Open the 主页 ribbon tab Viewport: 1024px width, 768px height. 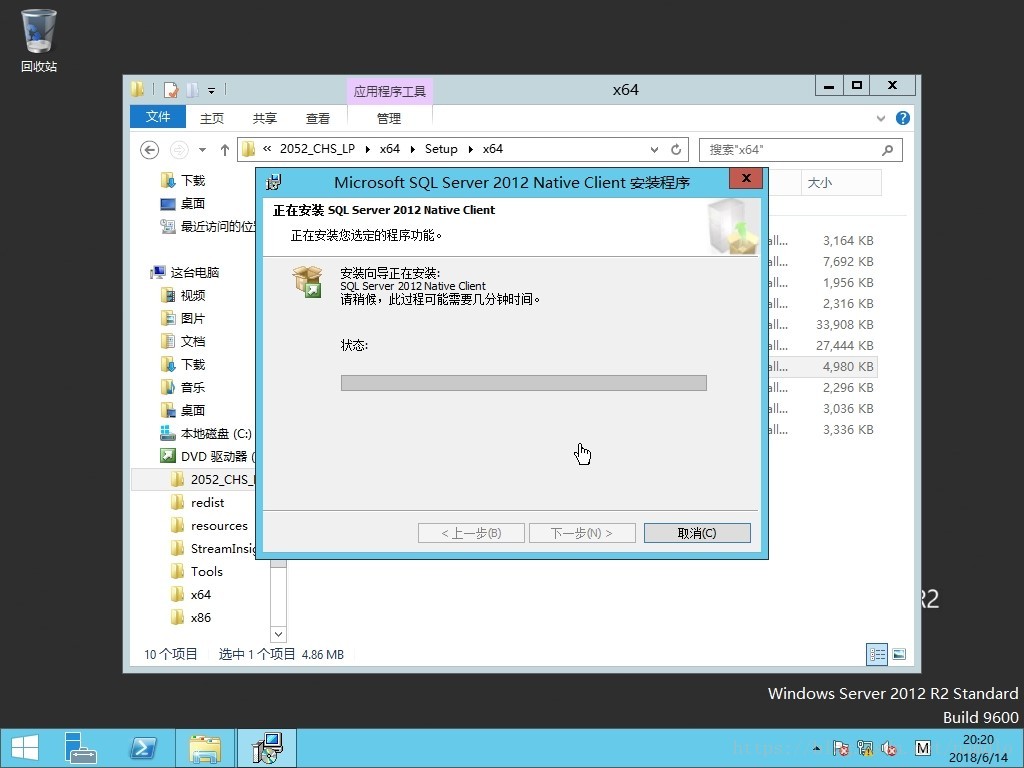pyautogui.click(x=212, y=118)
